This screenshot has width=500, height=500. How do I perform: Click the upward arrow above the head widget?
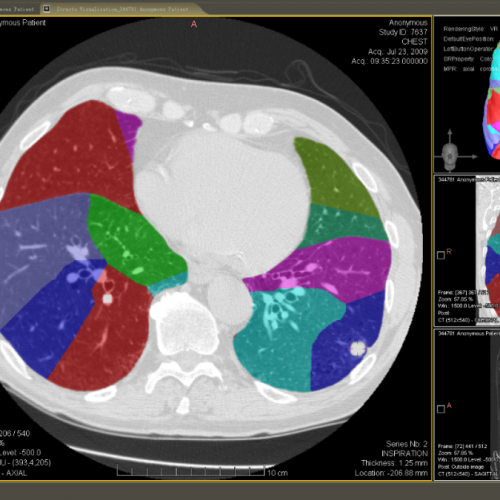pyautogui.click(x=450, y=137)
